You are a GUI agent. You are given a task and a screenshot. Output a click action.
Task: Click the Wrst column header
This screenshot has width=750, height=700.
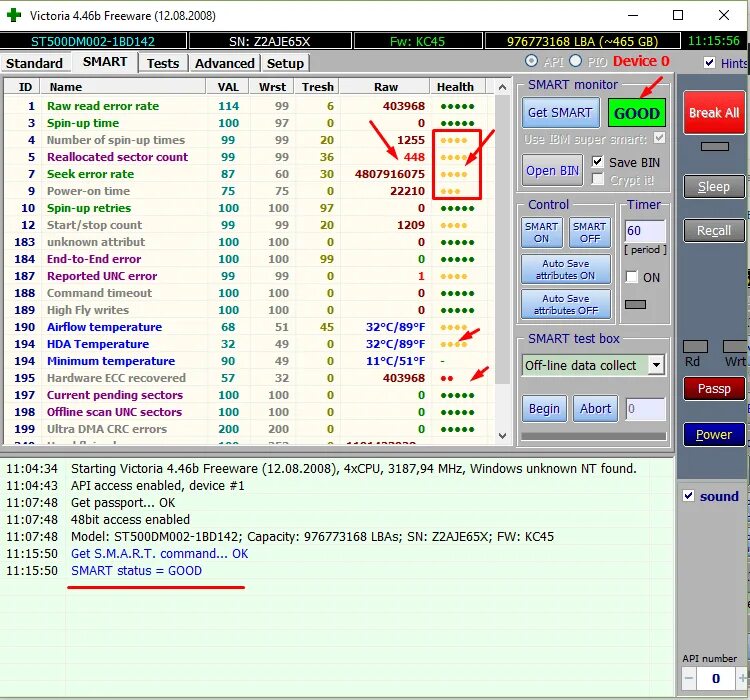[272, 87]
